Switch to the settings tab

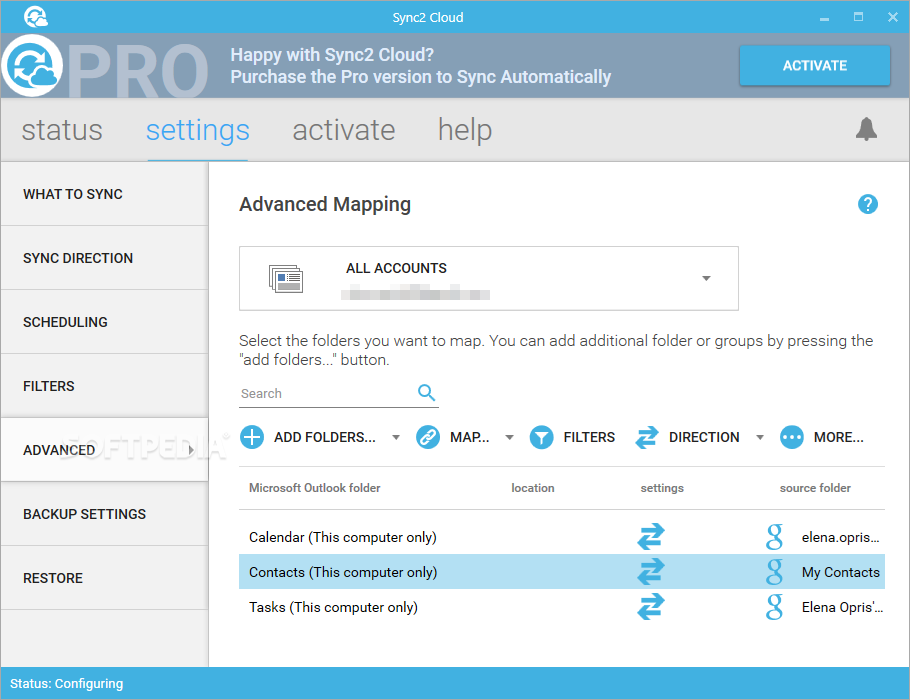[x=197, y=131]
